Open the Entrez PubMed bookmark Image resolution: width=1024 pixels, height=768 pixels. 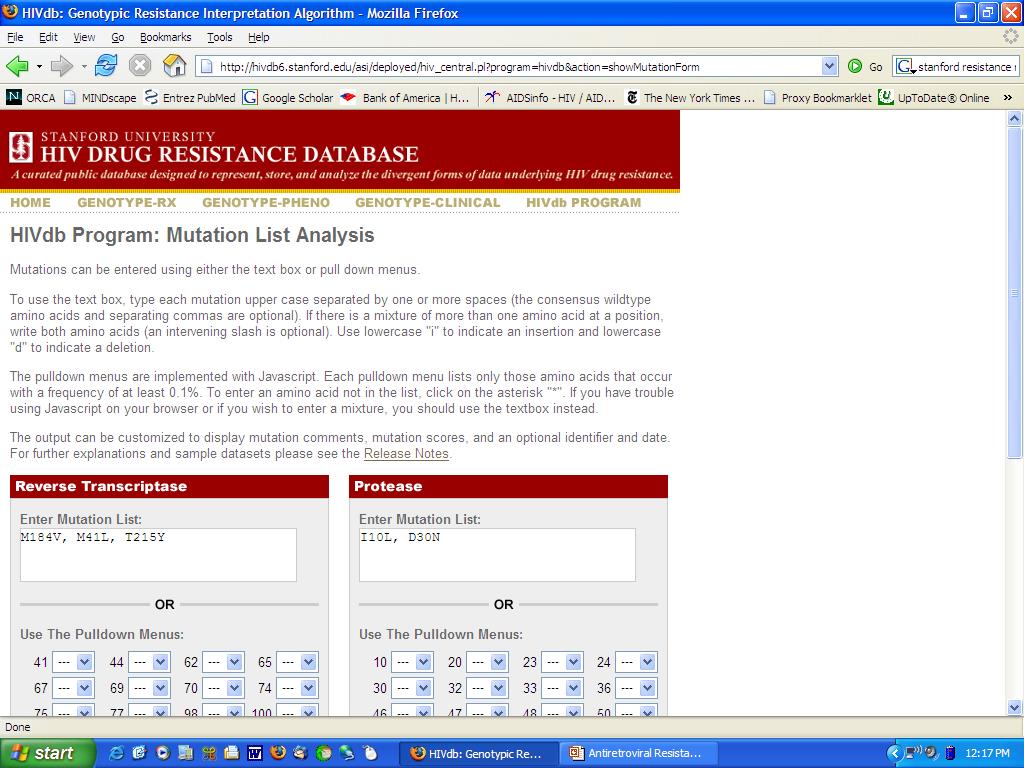[x=190, y=98]
